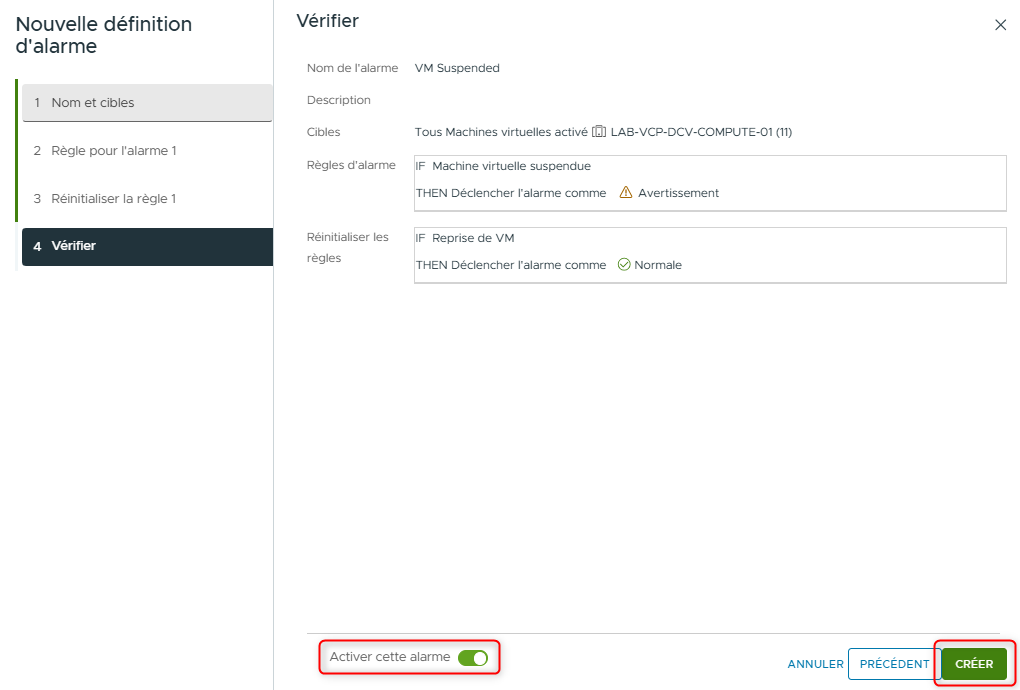Click the ANNULER link

(814, 663)
